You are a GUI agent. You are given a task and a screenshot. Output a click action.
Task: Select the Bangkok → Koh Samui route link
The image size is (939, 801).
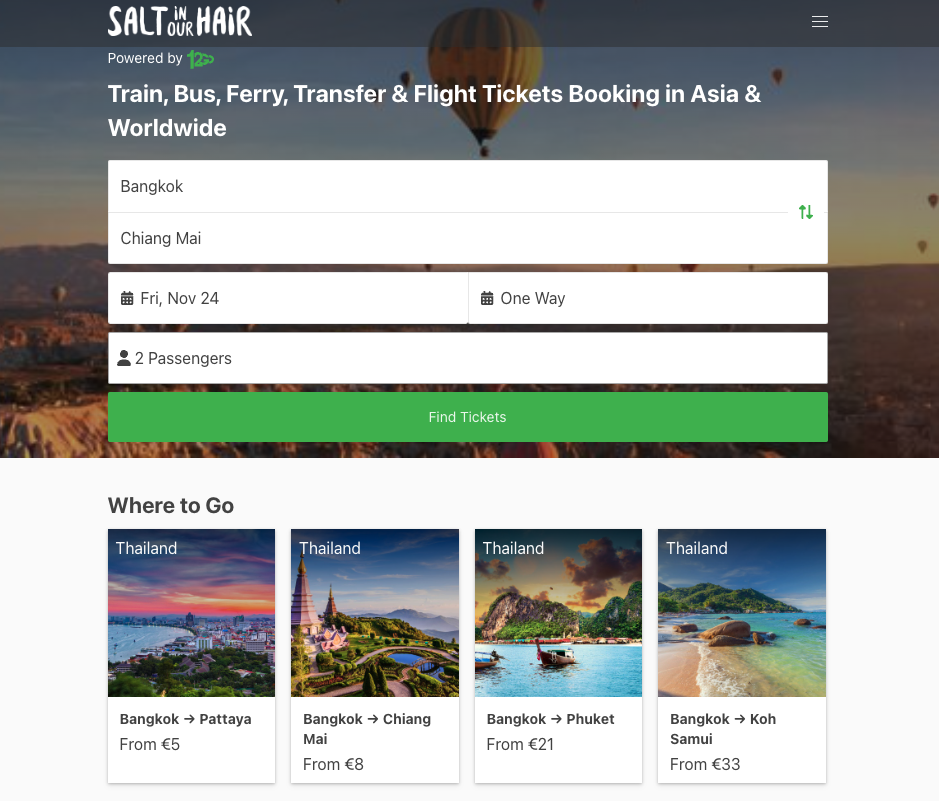[x=723, y=729]
